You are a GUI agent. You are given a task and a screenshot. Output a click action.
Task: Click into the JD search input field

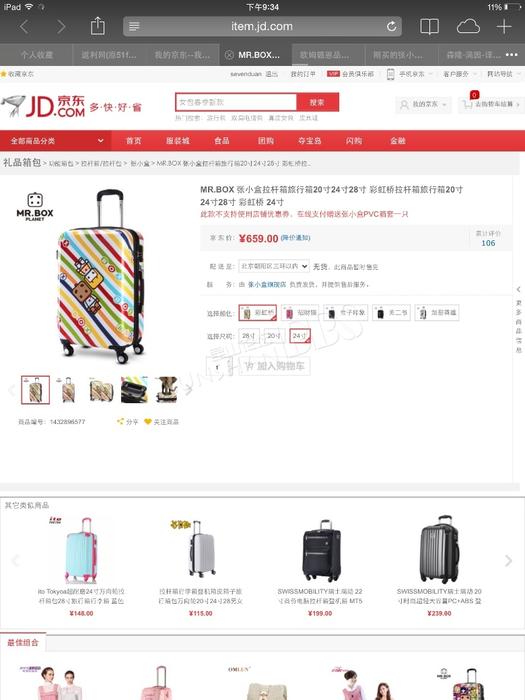click(x=236, y=102)
